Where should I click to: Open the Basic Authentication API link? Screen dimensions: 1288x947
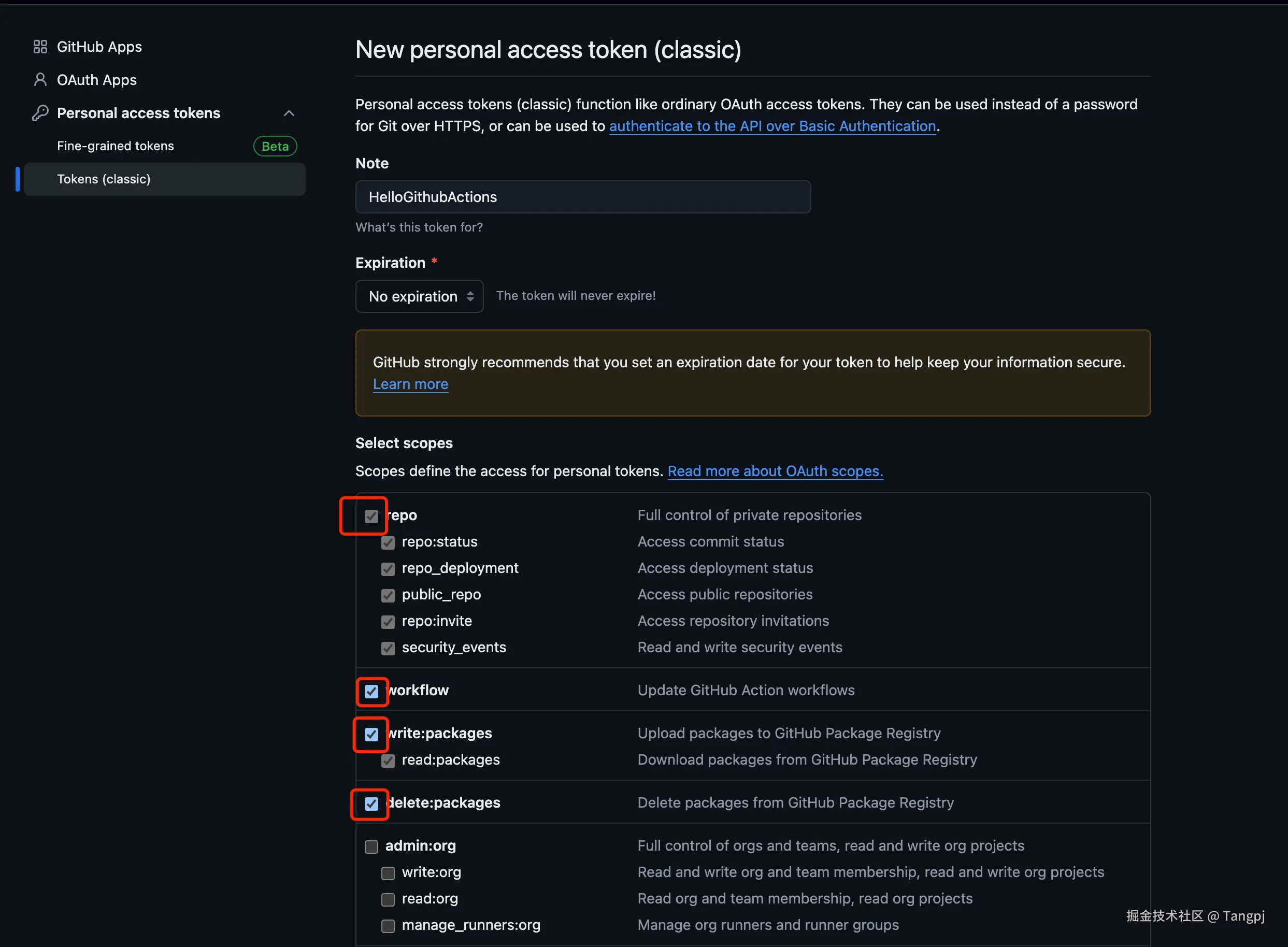point(772,126)
